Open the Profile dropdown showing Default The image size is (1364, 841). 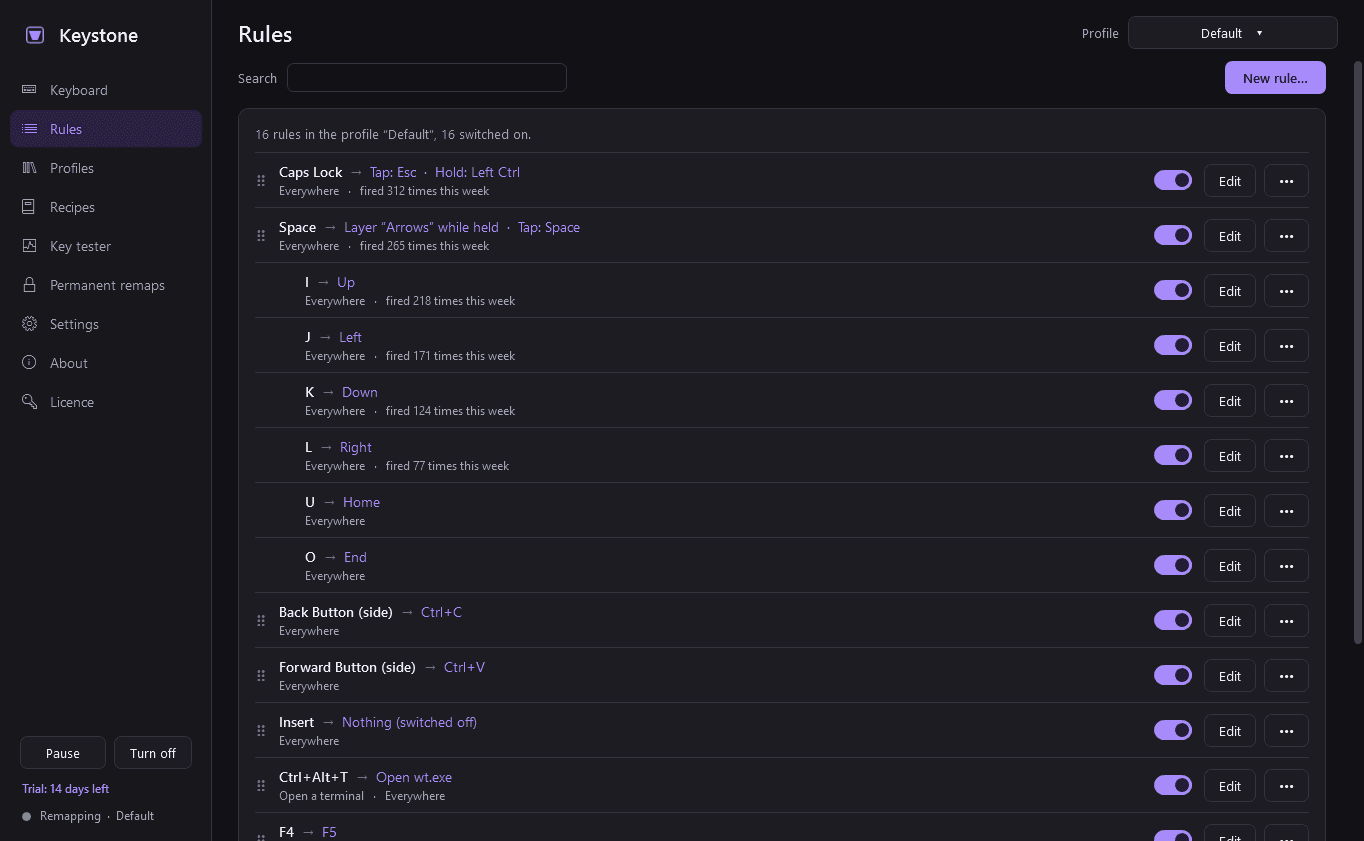coord(1232,33)
